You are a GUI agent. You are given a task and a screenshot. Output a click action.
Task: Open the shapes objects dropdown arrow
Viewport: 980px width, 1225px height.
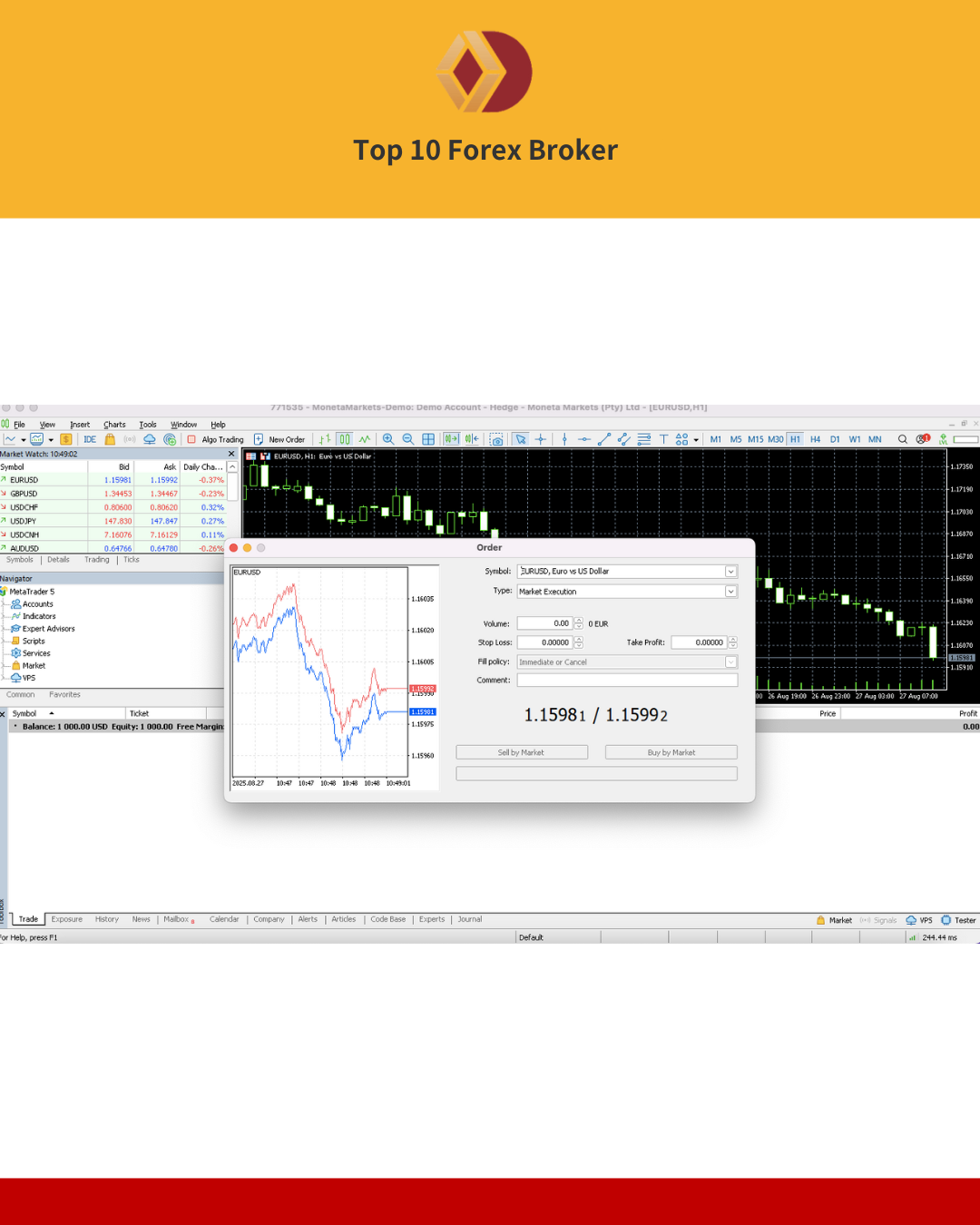click(x=696, y=440)
